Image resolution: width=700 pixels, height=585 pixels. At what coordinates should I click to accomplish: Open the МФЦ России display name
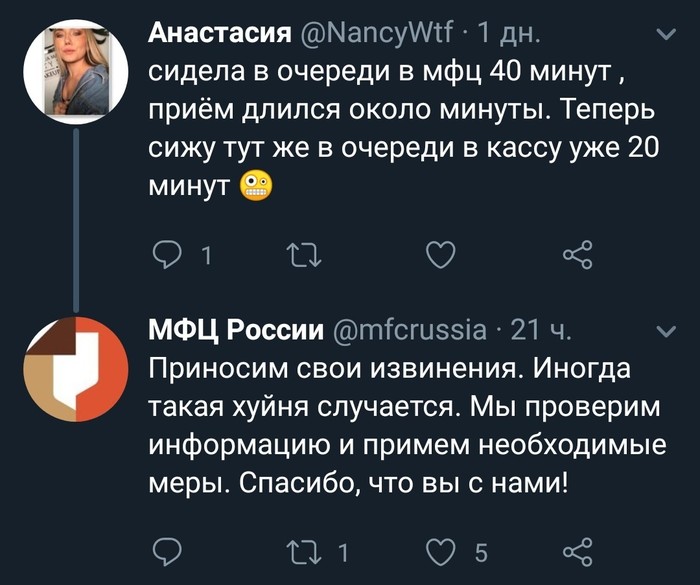tap(236, 330)
